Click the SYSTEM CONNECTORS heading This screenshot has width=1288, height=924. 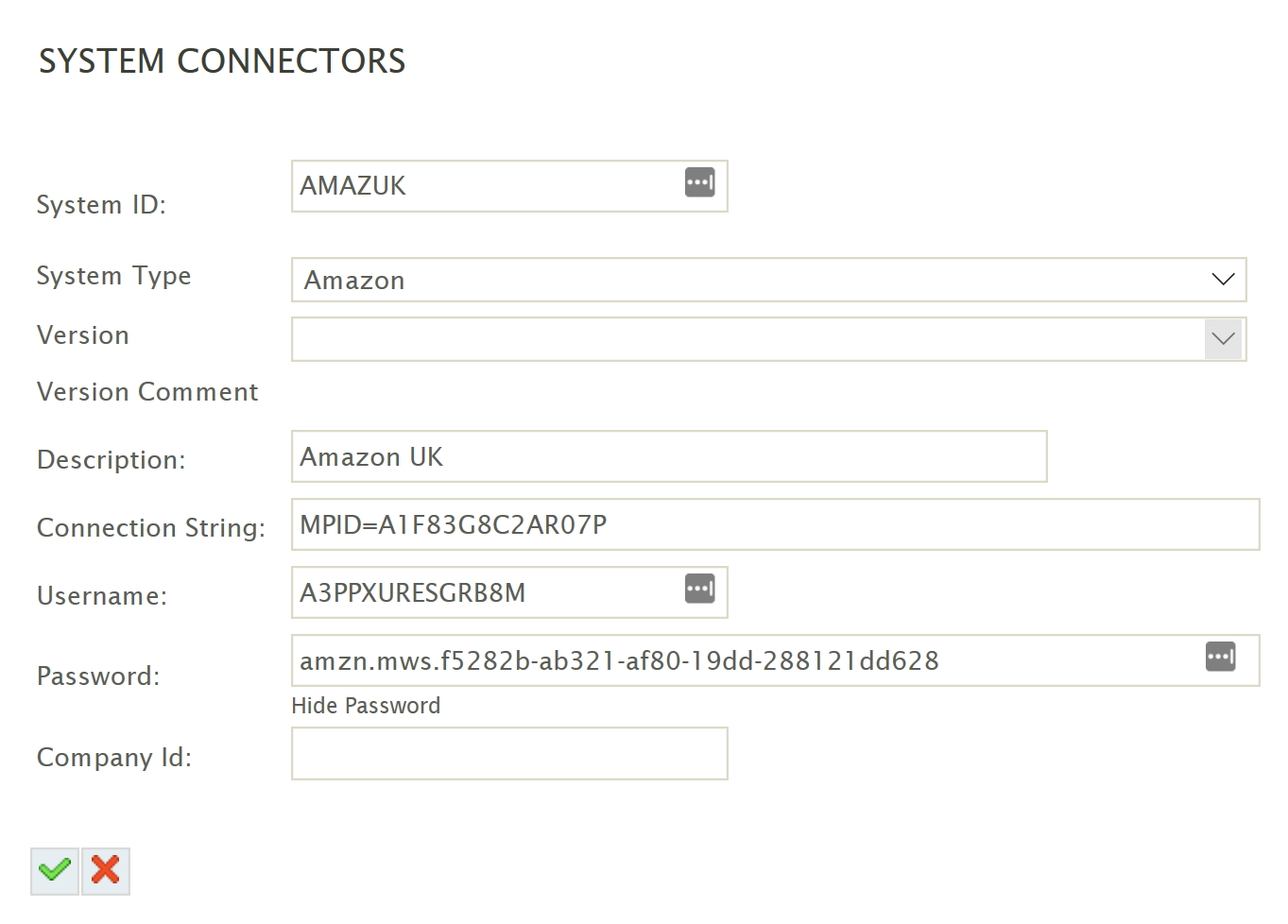click(222, 61)
